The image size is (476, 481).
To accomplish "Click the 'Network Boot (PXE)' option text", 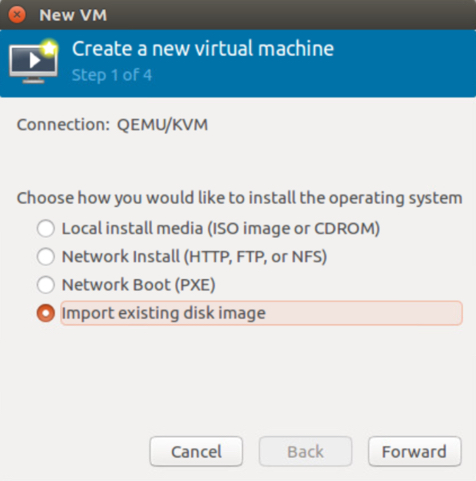I will point(138,285).
